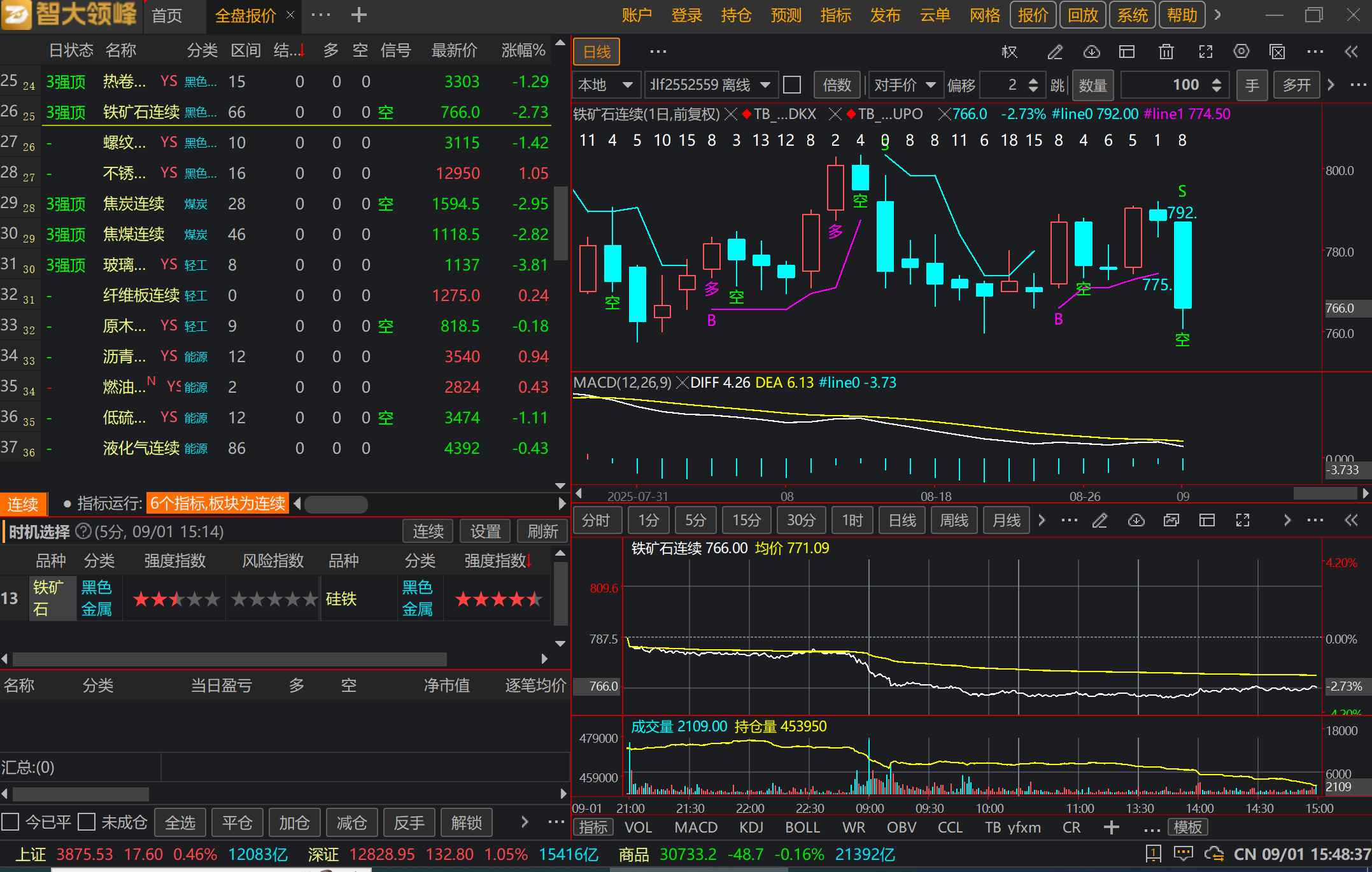This screenshot has height=872, width=1372.
Task: Select the 15分 period tab on lower chart
Action: 746,521
